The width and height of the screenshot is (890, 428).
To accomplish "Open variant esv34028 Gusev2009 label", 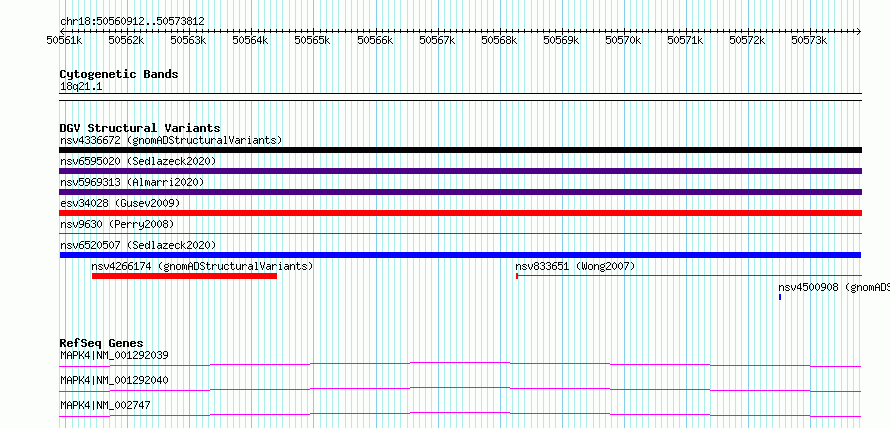I will coord(120,203).
